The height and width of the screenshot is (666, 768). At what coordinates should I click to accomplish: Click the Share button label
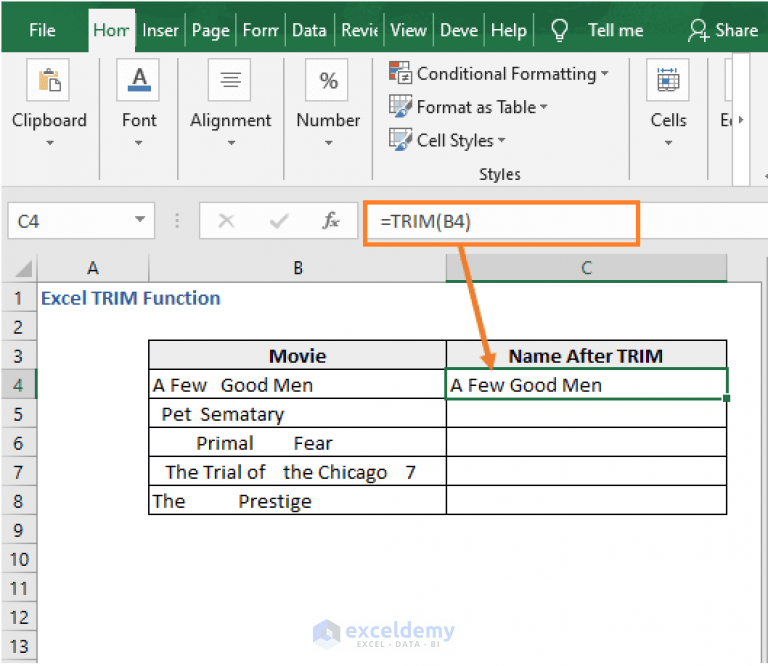click(x=736, y=30)
